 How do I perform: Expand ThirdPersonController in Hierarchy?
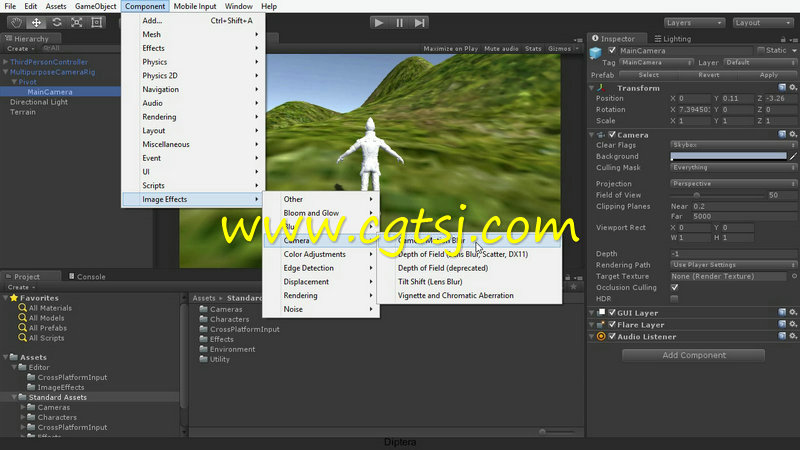[6, 62]
